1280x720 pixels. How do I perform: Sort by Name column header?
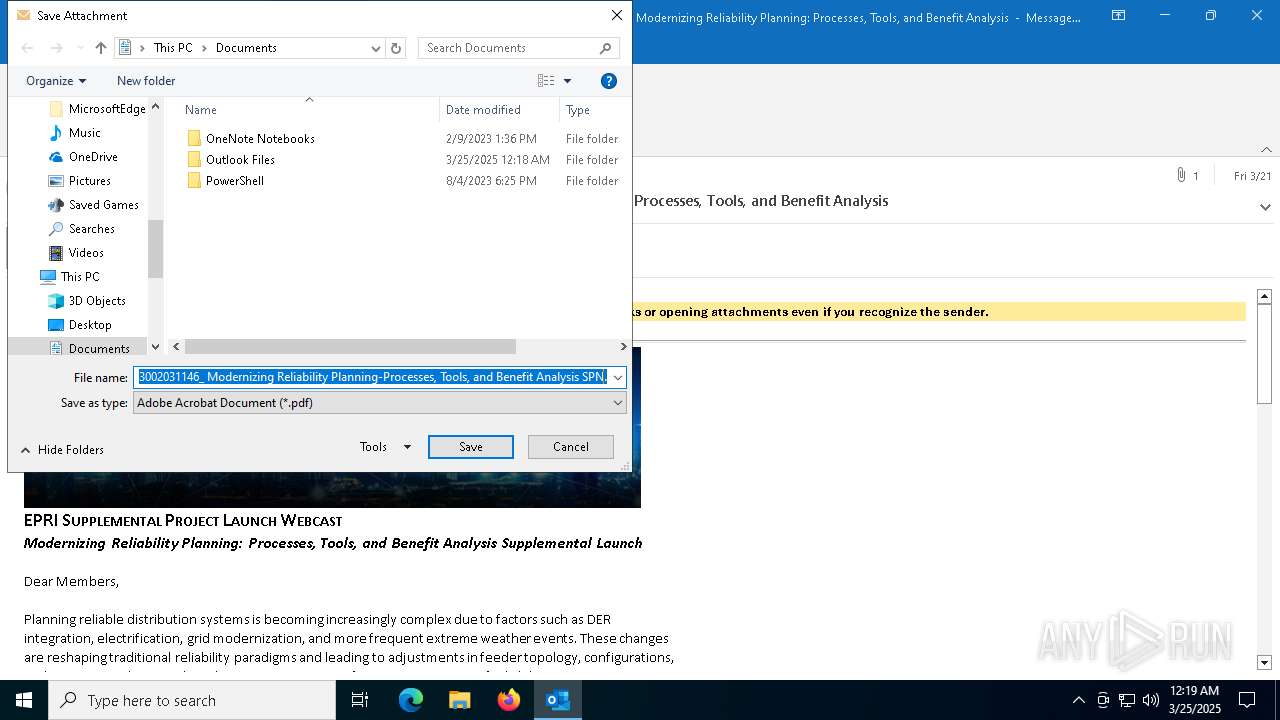click(x=201, y=110)
